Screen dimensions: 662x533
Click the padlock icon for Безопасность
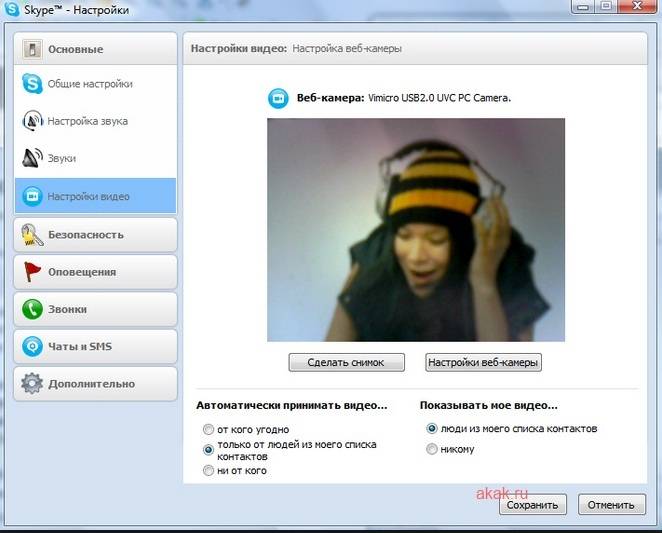pyautogui.click(x=32, y=235)
